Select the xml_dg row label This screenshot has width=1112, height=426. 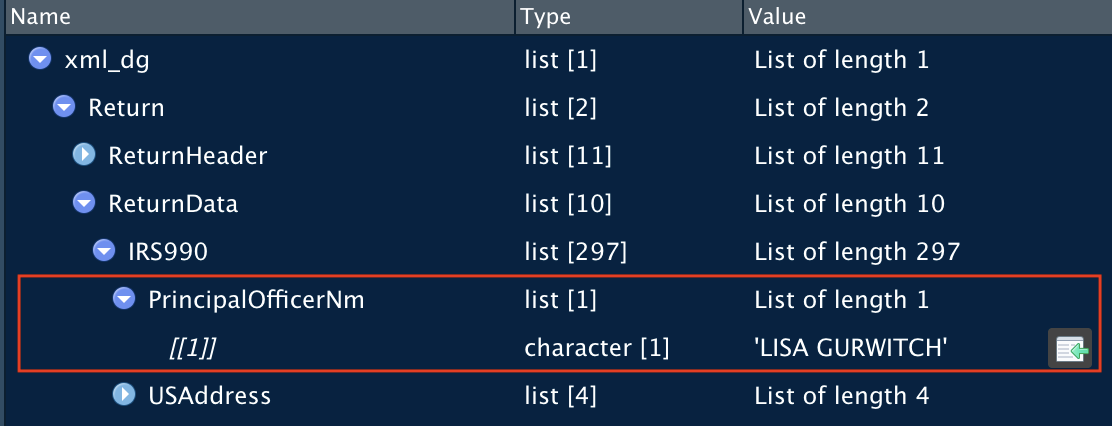pos(107,60)
